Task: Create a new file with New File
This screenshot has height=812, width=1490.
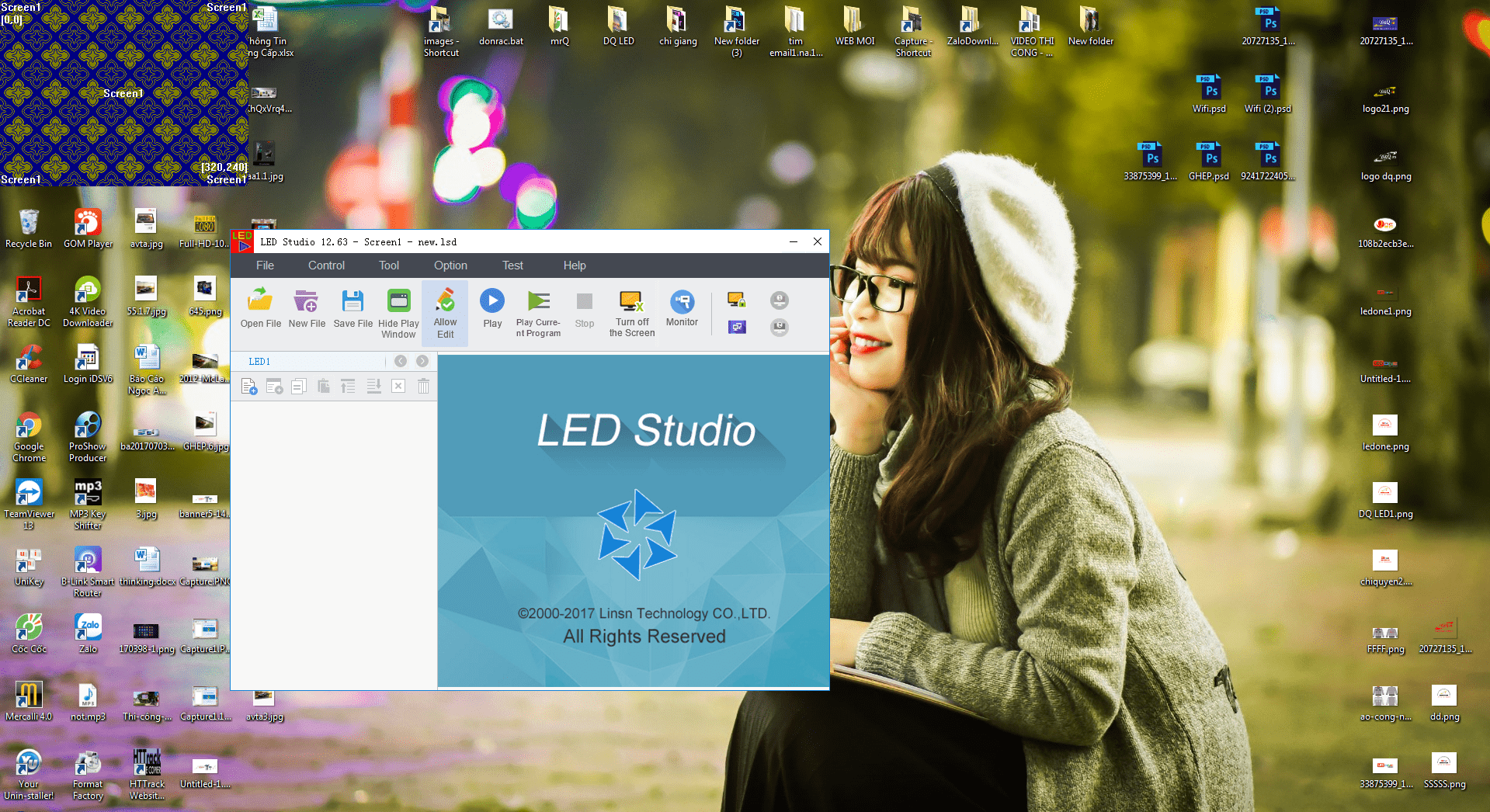Action: (307, 308)
